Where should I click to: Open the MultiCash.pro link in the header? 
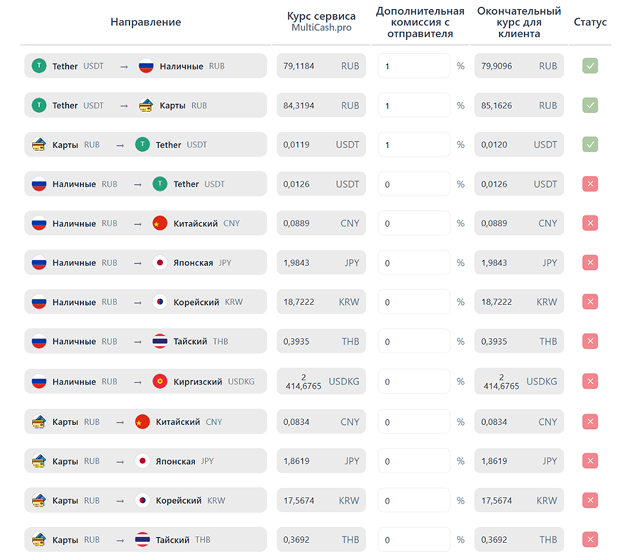click(x=321, y=28)
